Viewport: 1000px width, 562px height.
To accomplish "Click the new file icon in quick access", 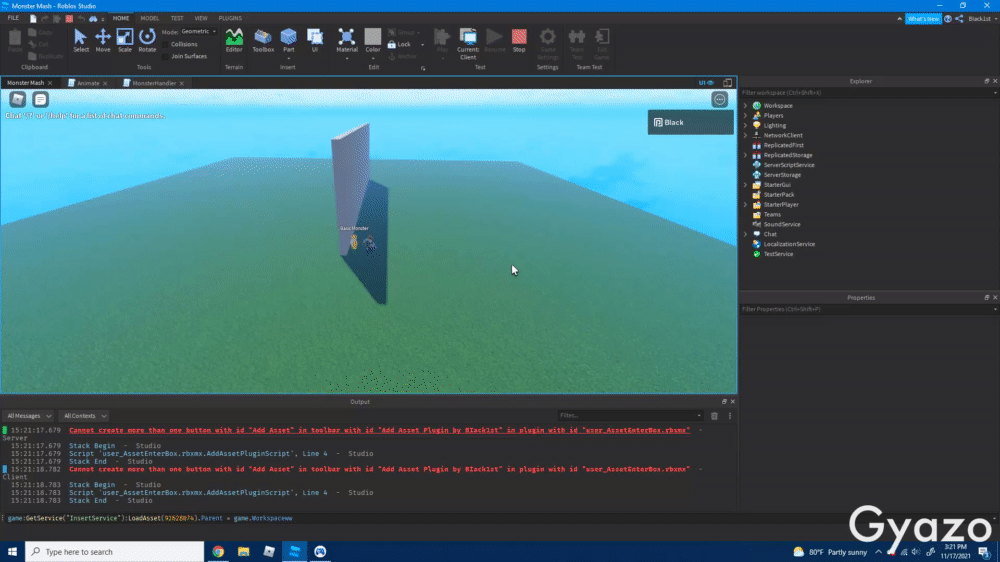I will pos(33,18).
